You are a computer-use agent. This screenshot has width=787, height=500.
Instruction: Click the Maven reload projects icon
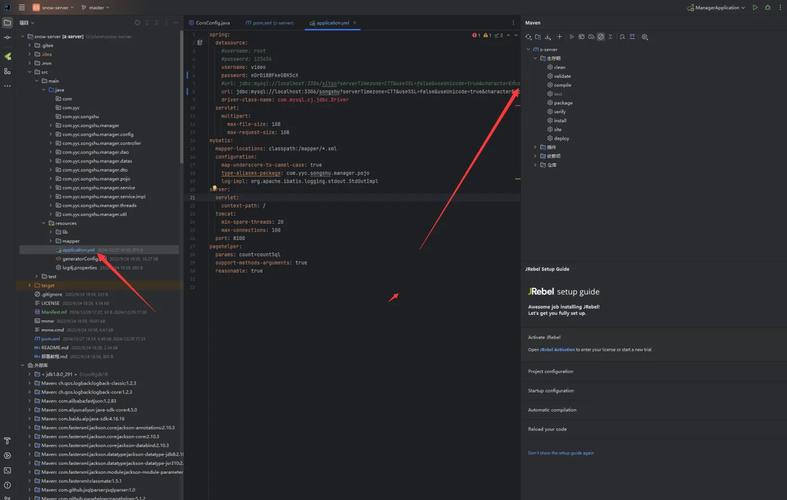(528, 37)
